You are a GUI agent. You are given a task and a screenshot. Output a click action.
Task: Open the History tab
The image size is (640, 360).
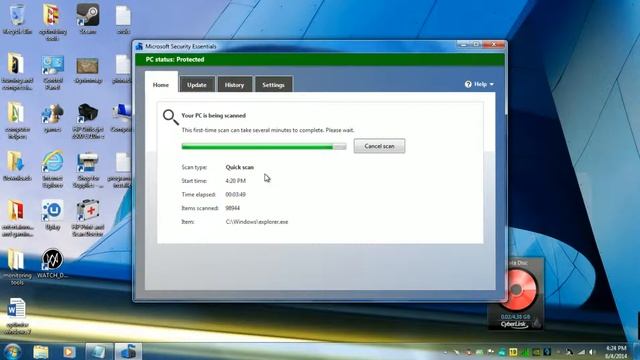pyautogui.click(x=234, y=84)
